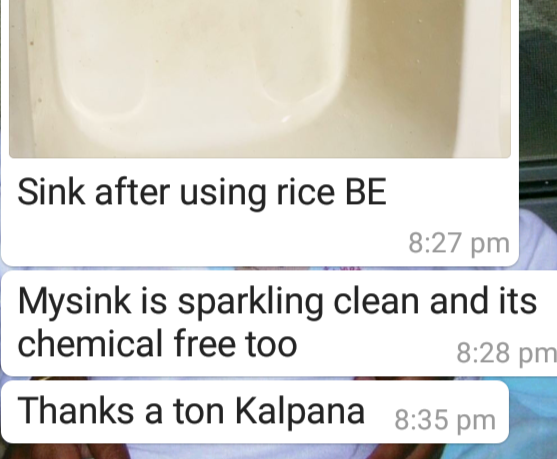Click the word 'Thanks' in the last bubble
The height and width of the screenshot is (459, 557).
tap(75, 411)
